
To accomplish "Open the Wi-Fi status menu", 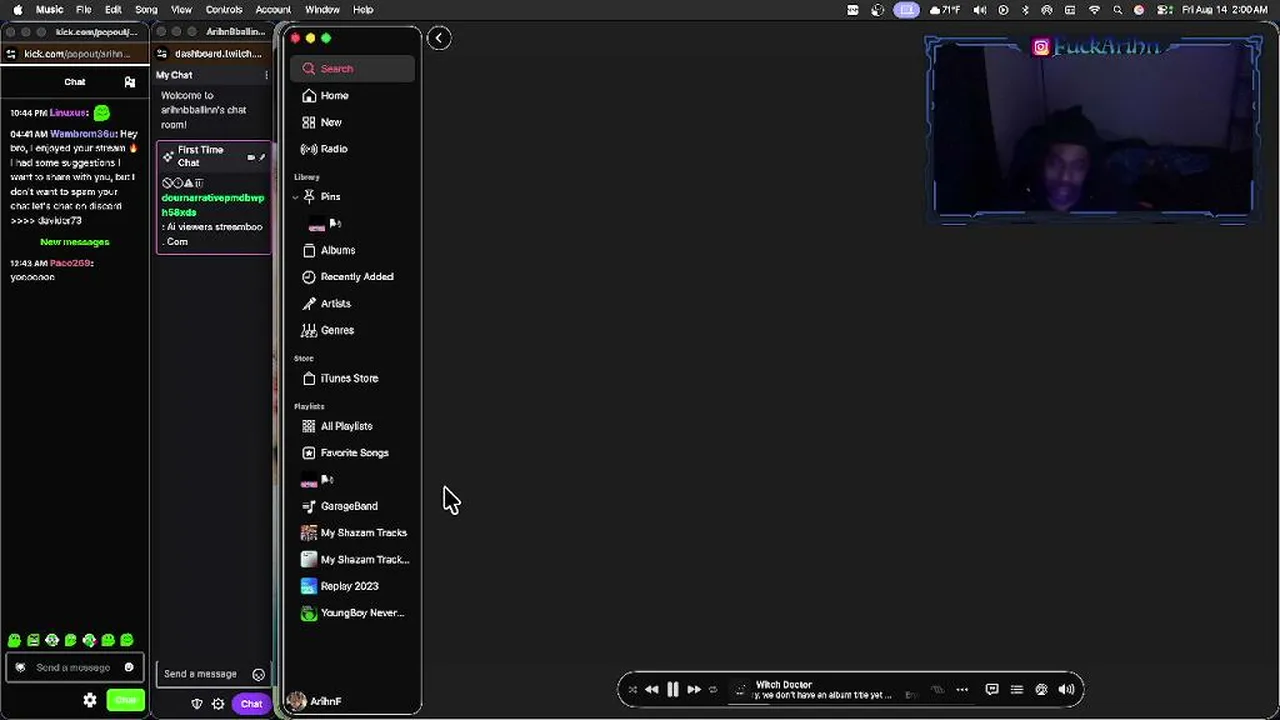I will coord(1094,10).
